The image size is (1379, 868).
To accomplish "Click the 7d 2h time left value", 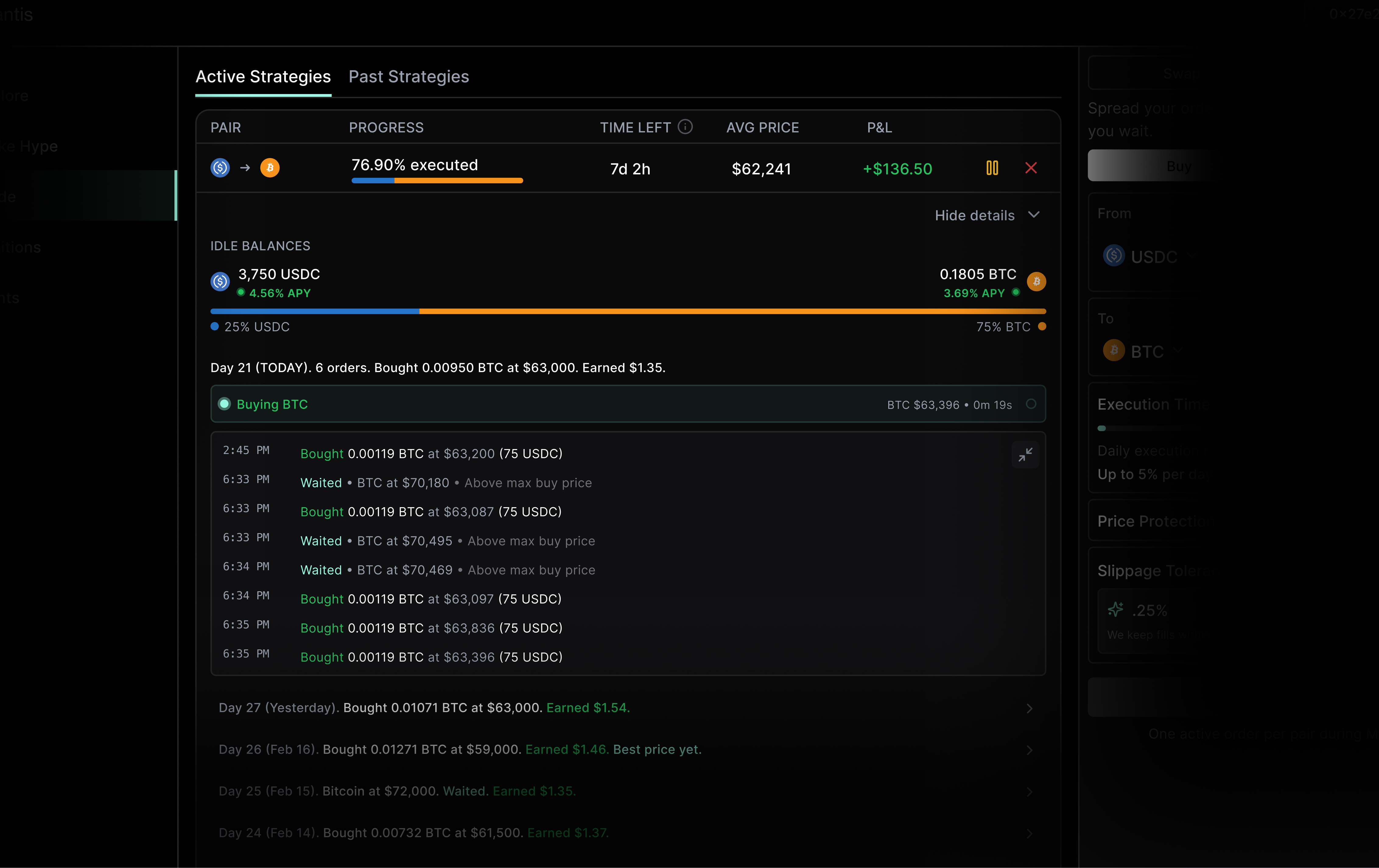I will (630, 168).
